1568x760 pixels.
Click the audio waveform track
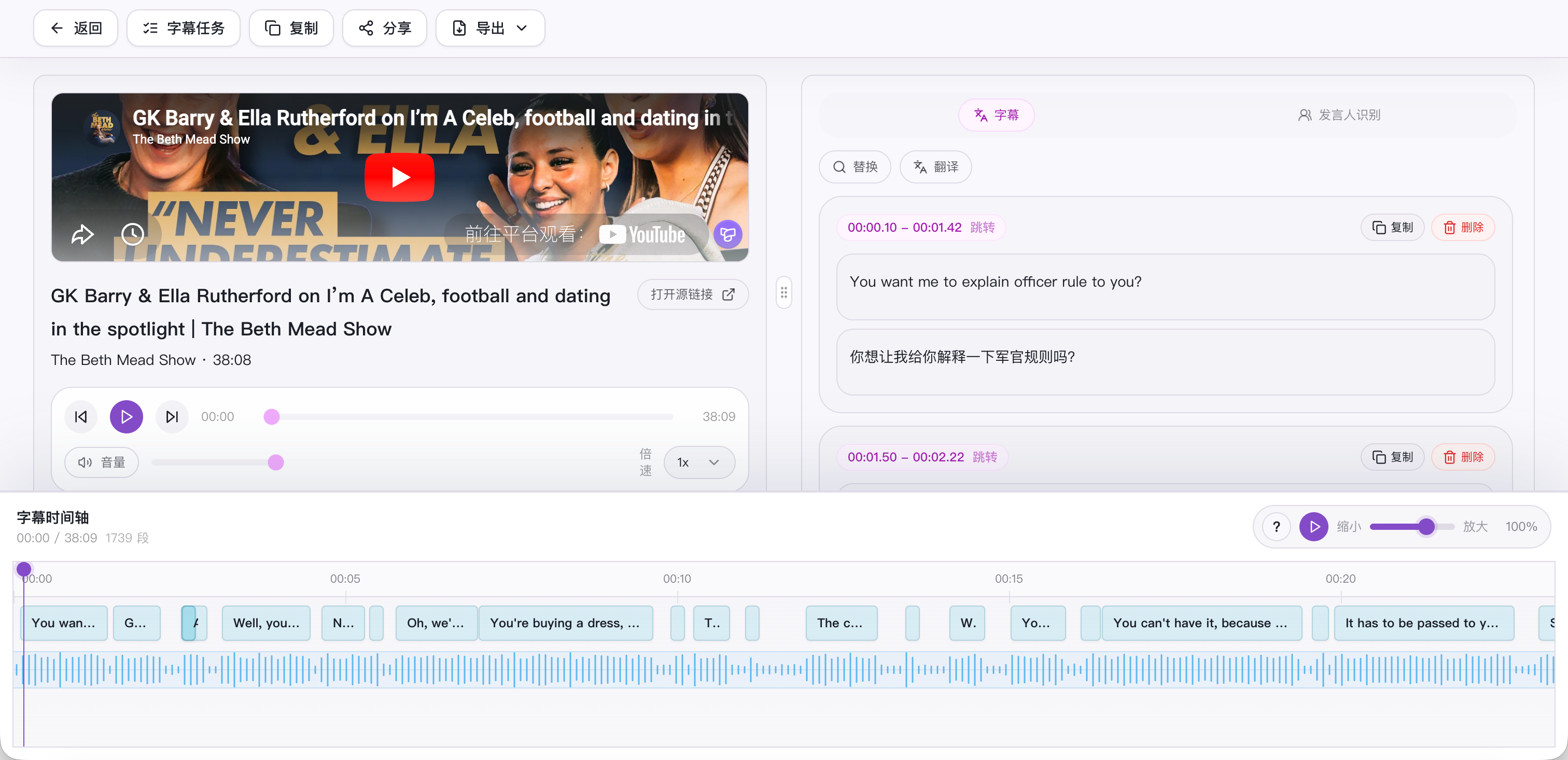784,669
